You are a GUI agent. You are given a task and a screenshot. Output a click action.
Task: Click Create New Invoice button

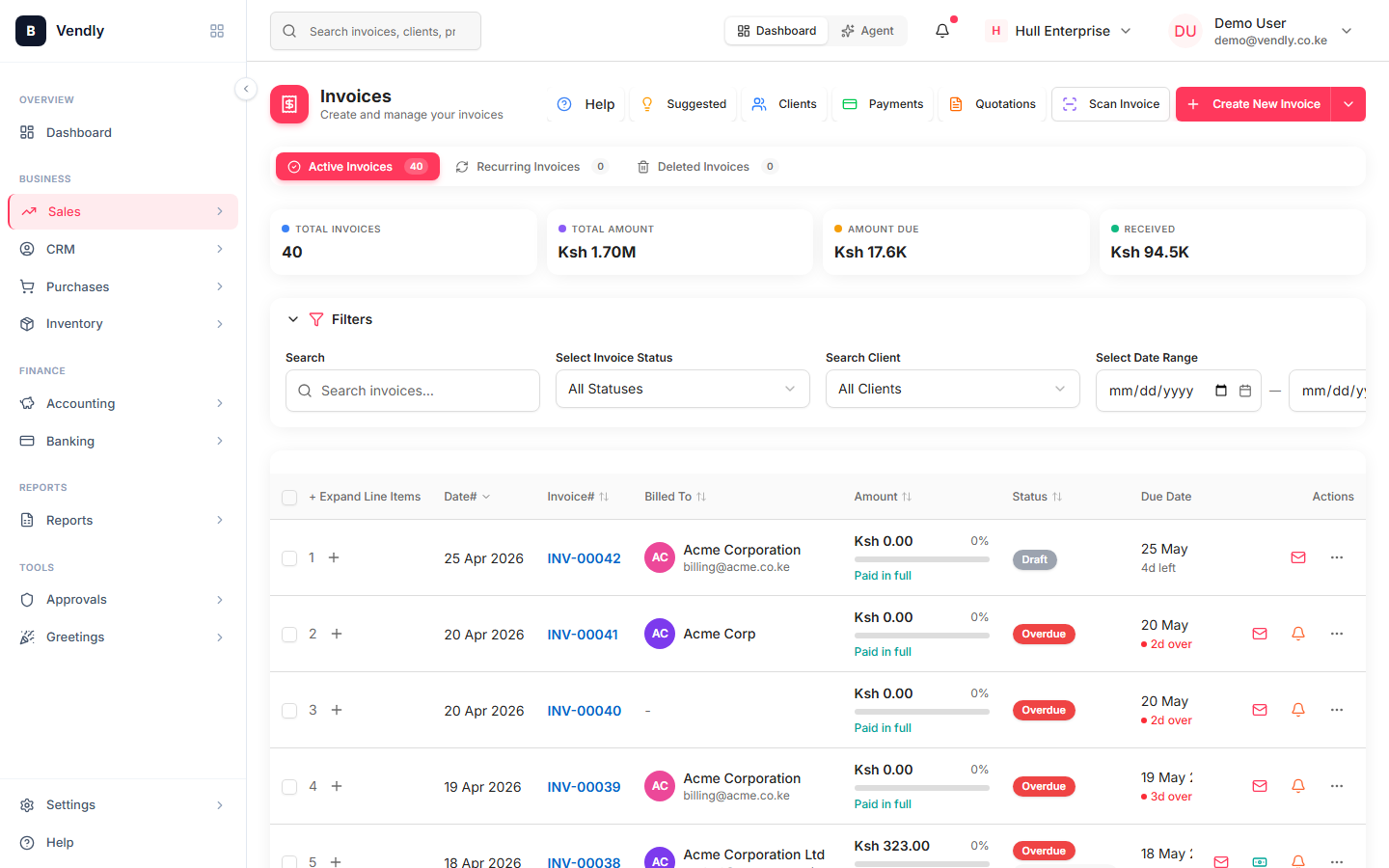1253,104
